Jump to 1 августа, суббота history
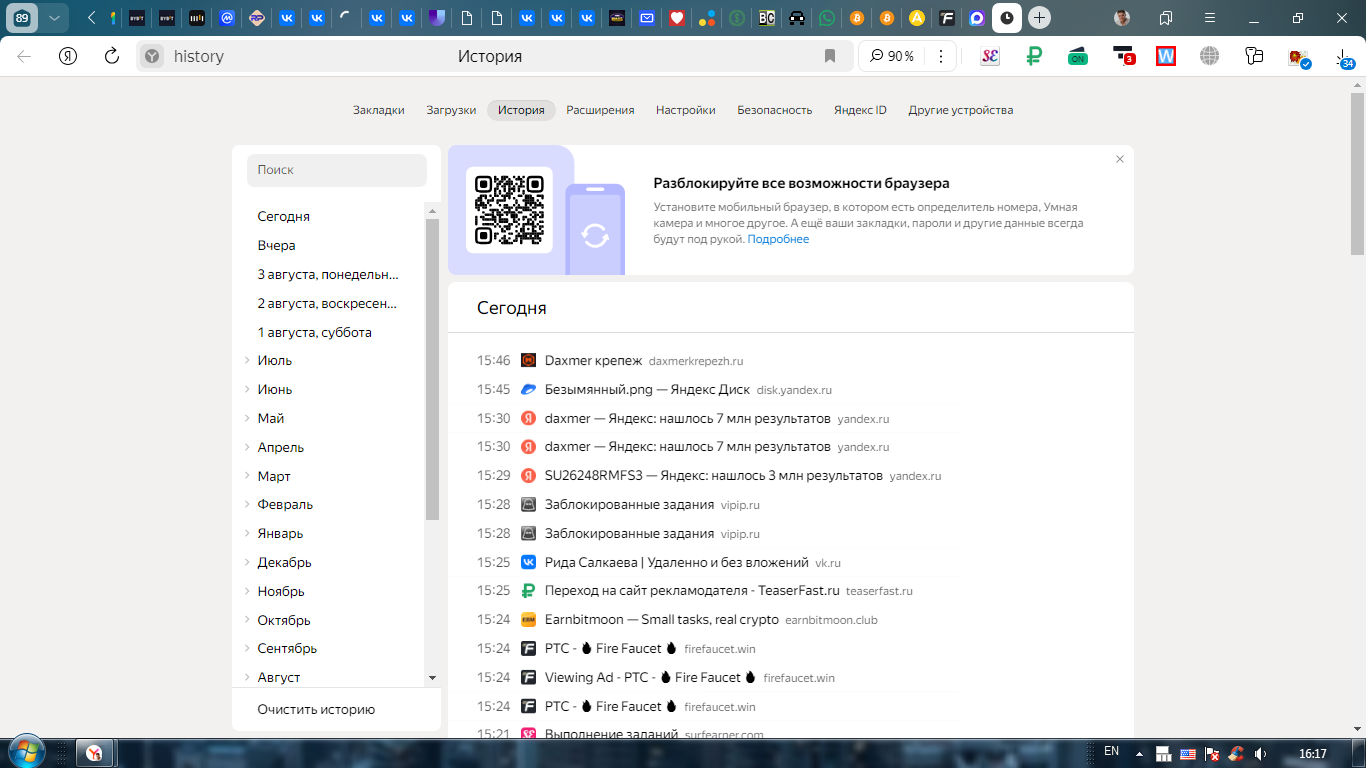 (314, 332)
